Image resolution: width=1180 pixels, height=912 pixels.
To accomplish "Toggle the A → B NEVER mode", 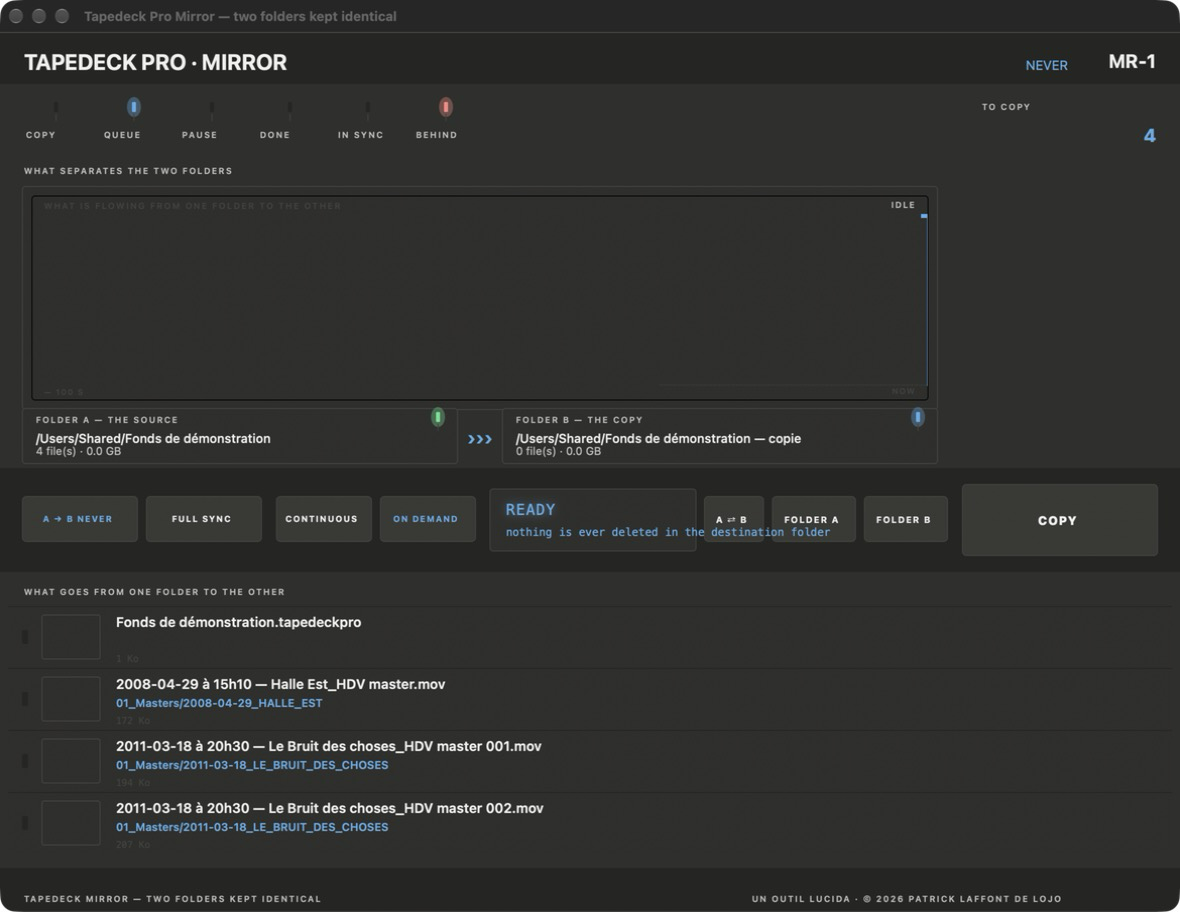I will [80, 518].
